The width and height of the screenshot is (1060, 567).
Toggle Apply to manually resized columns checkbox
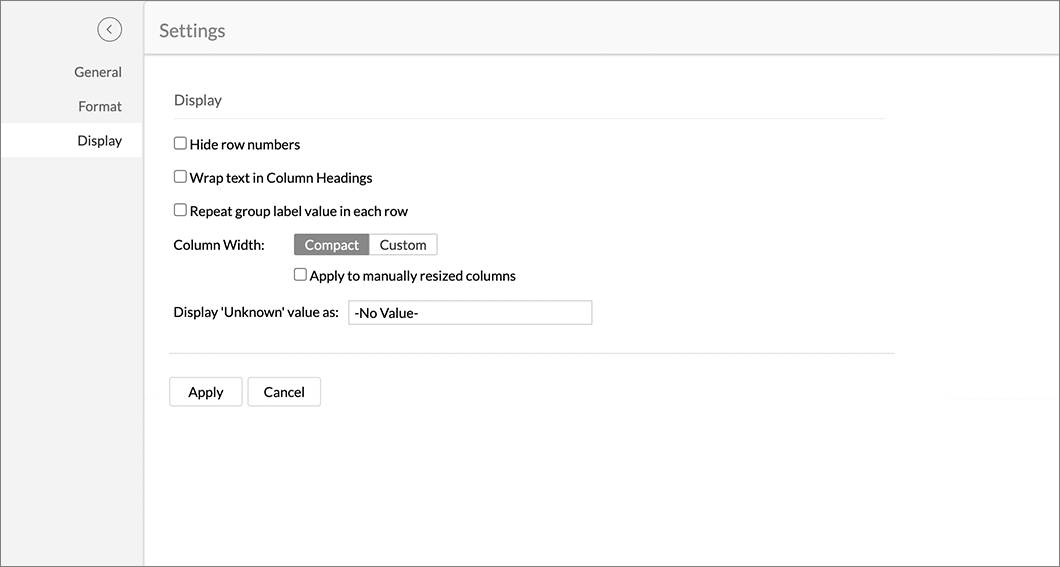click(300, 274)
